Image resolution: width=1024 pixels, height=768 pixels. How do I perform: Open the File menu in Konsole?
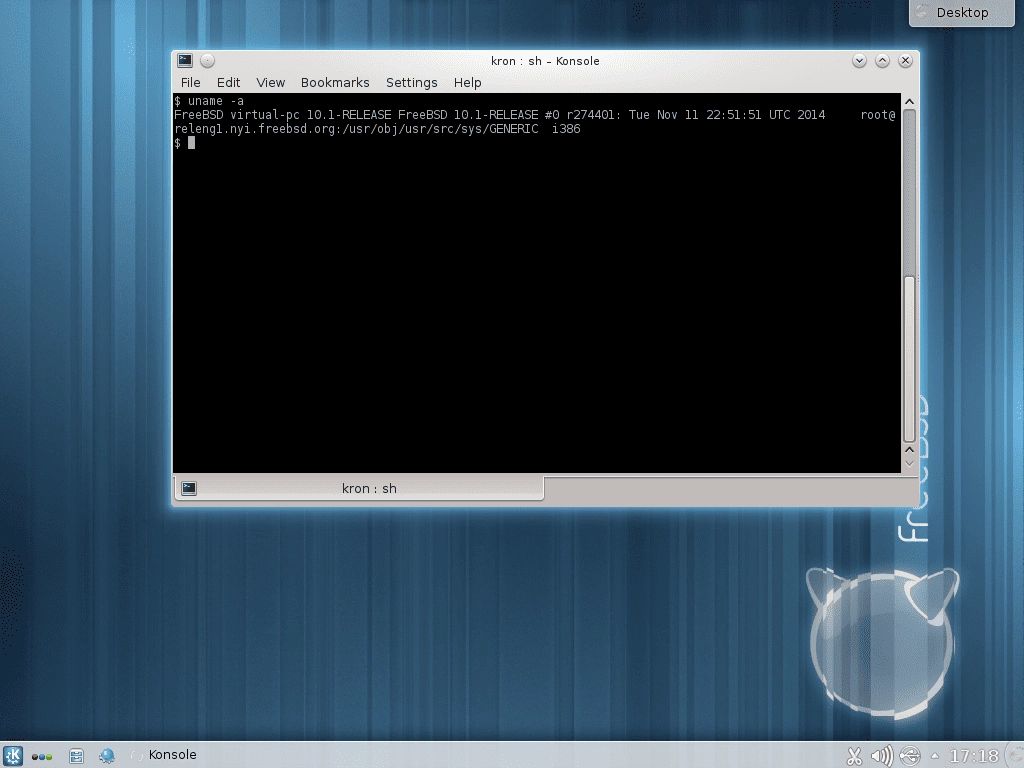click(x=191, y=82)
